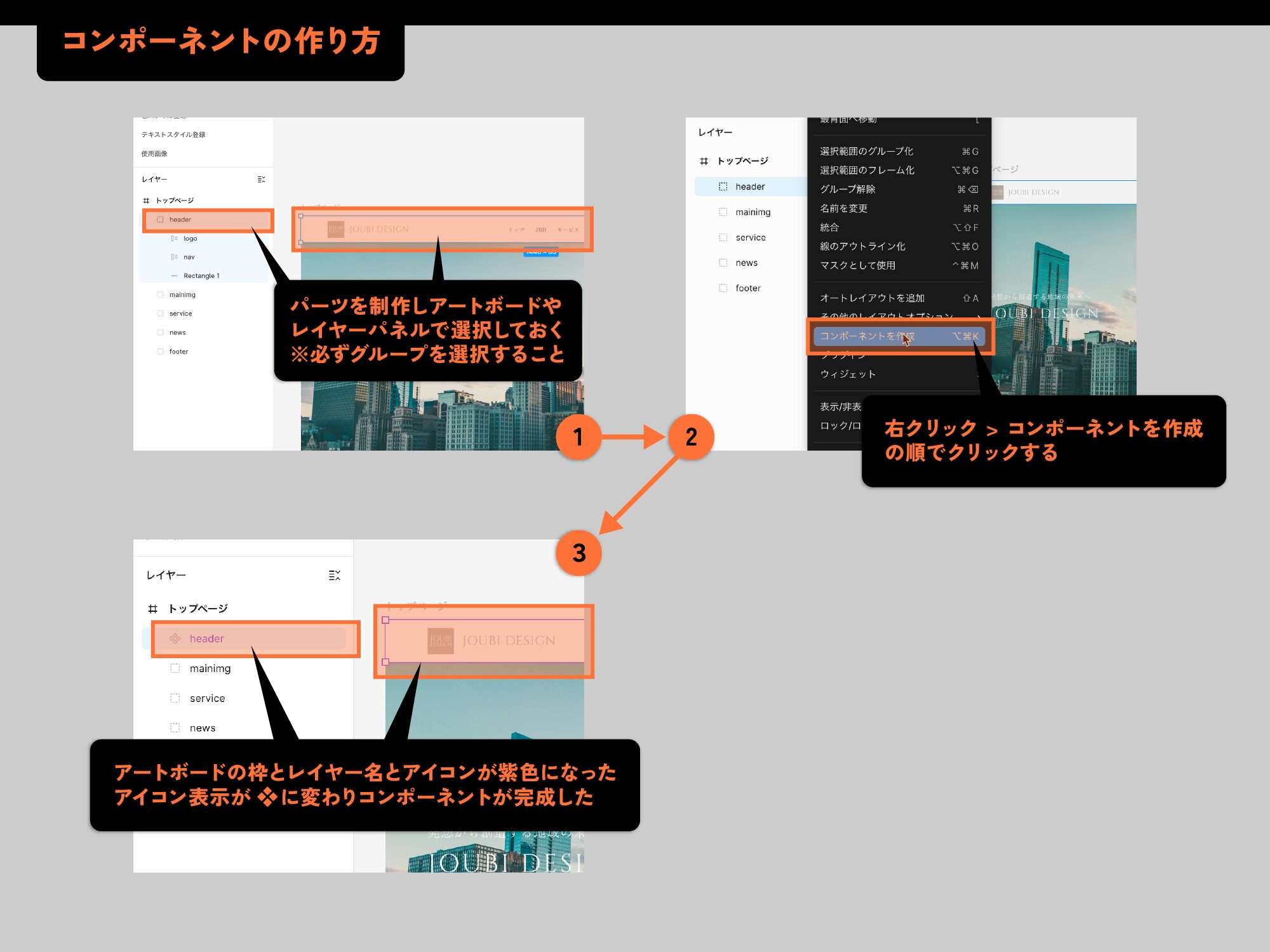Click group icon of news, second screenshot
Viewport: 1270px width, 952px height.
[x=723, y=263]
